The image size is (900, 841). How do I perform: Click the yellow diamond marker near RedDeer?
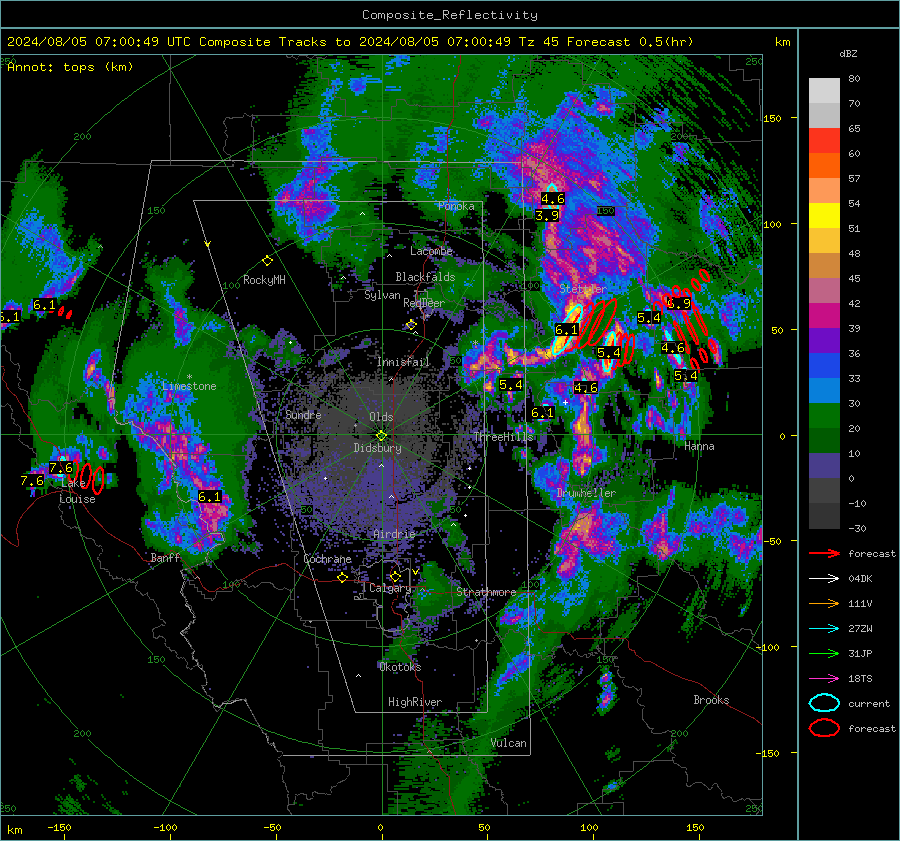coord(411,325)
